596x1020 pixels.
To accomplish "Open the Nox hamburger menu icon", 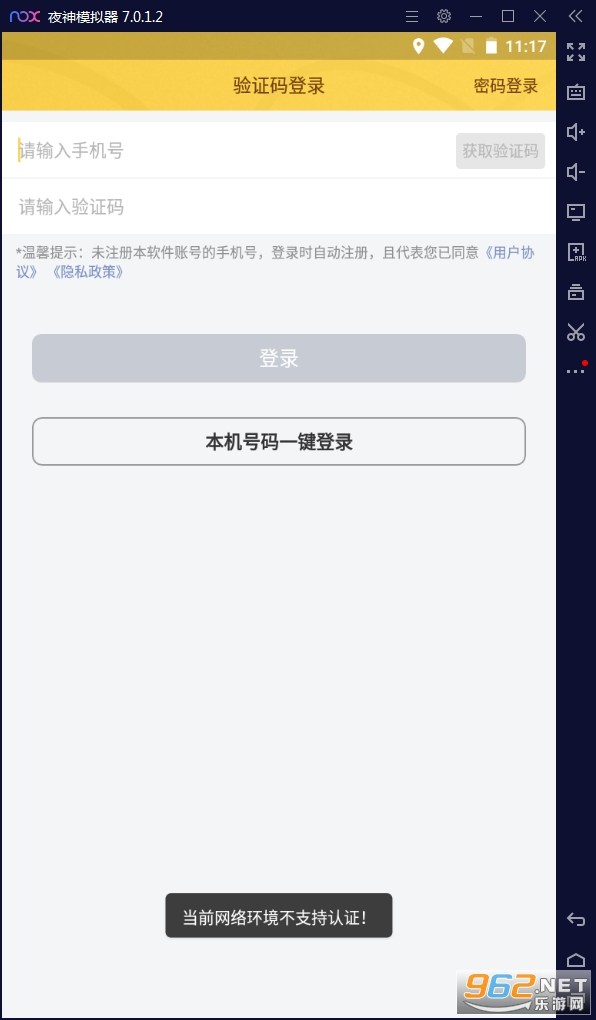I will point(412,16).
